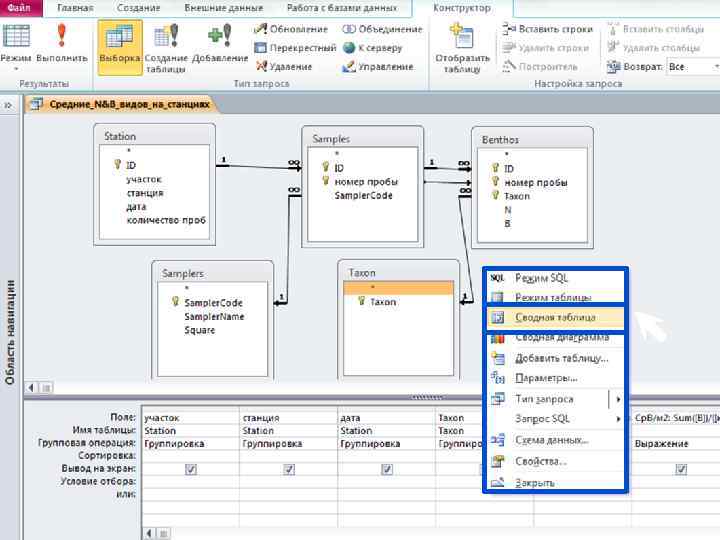Switch to Создание ribbon tab
Screen dimensions: 720x540
coord(139,8)
